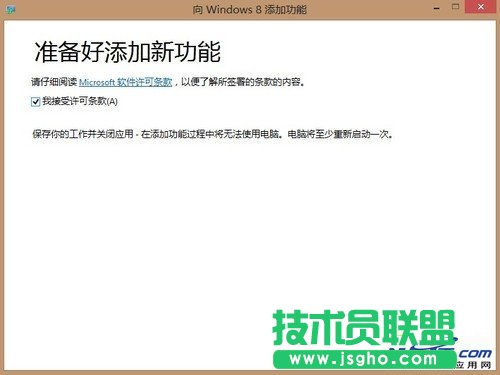Open the Microsoft 软件许可条款 link
Screen dimensions: 500x375
(x=125, y=82)
